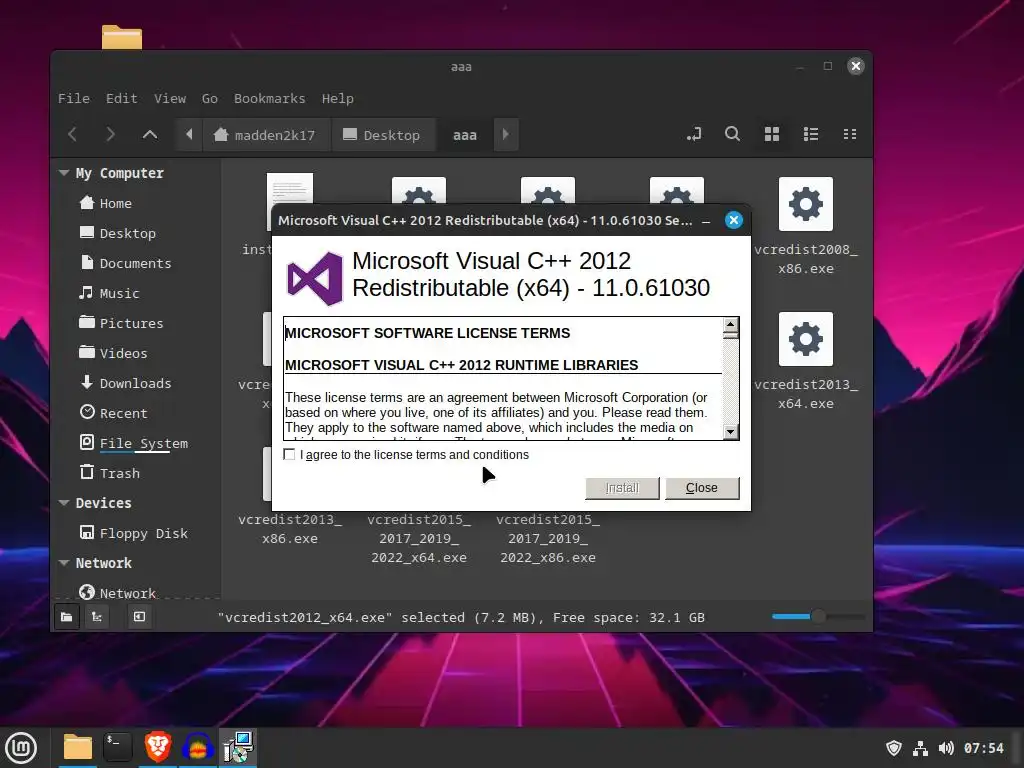This screenshot has height=768, width=1024.
Task: Adjust the icon zoom slider
Action: pos(818,616)
